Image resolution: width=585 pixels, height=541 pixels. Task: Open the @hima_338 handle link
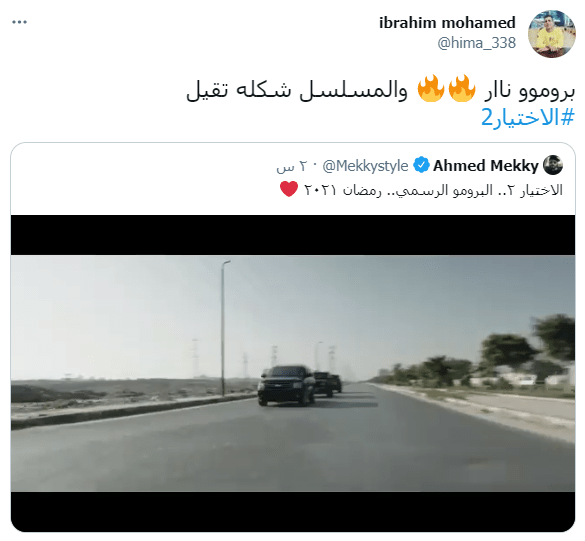click(x=476, y=43)
